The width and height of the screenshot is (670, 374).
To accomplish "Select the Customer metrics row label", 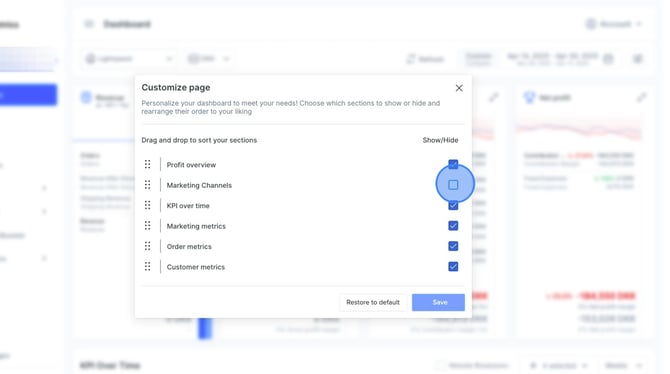I will tap(196, 267).
